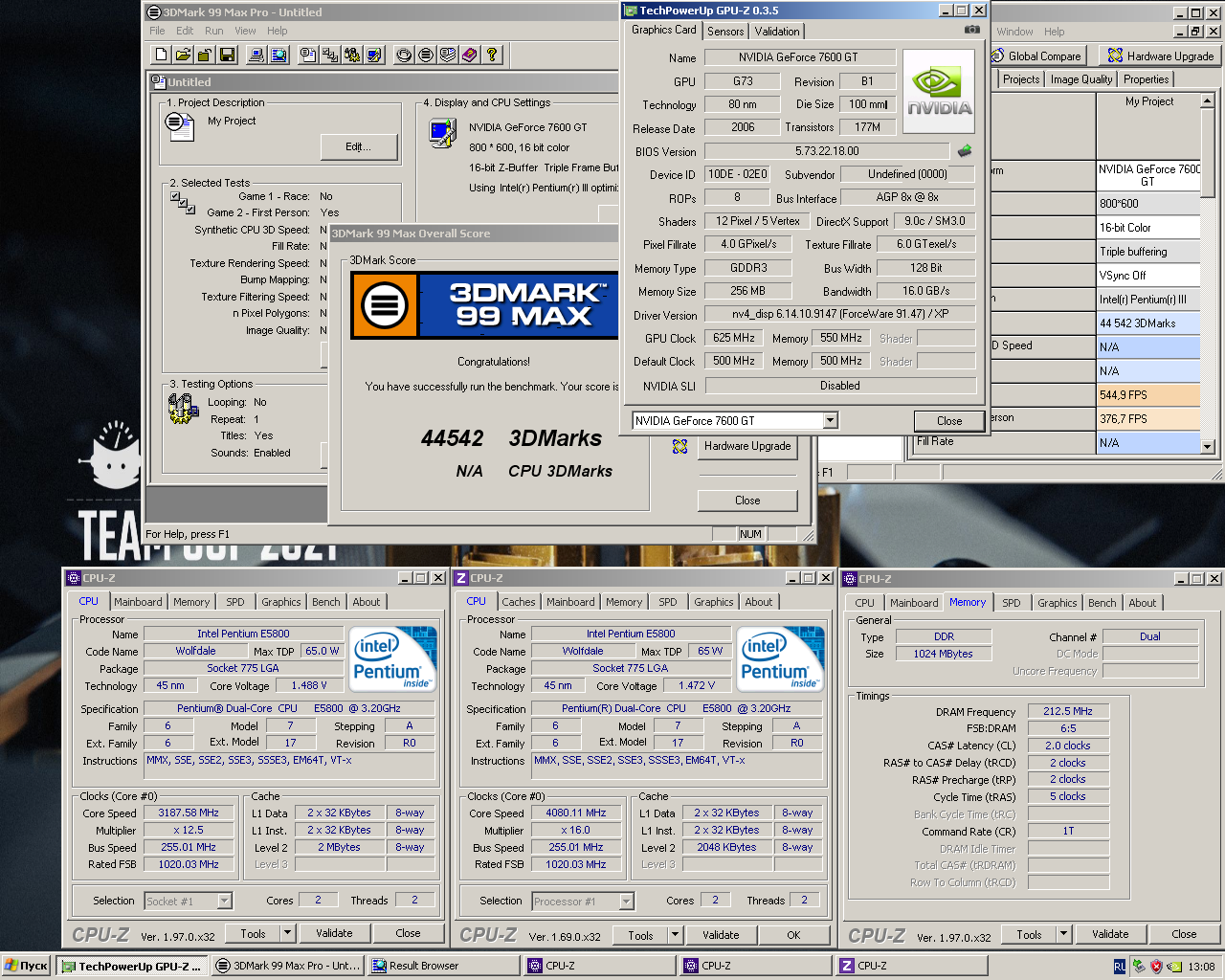Click the display settings monitor toolbar icon
This screenshot has width=1225, height=980.
pos(374,56)
